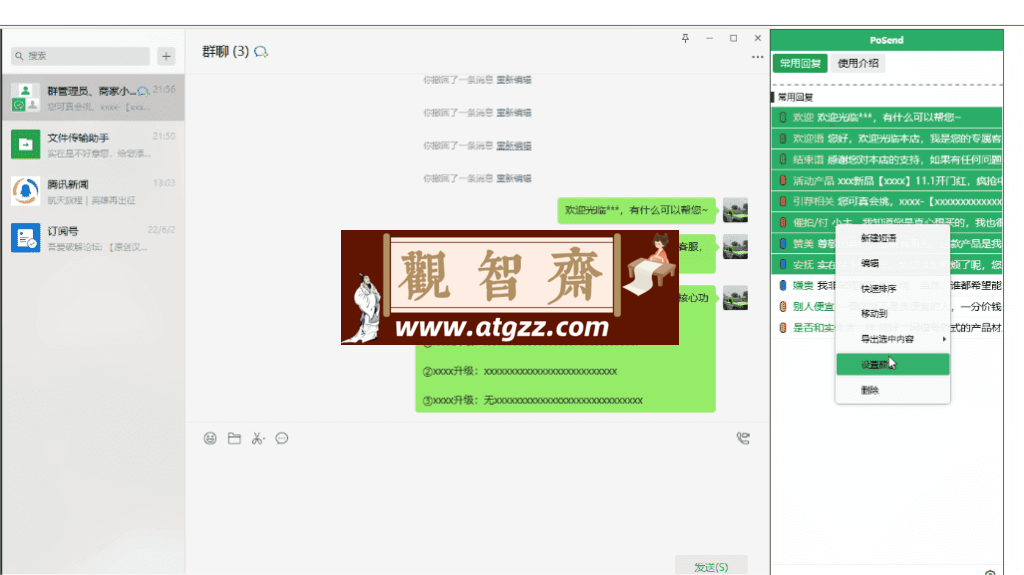The image size is (1024, 575).
Task: Select the 赞美 quick reply row
Action: [888, 244]
